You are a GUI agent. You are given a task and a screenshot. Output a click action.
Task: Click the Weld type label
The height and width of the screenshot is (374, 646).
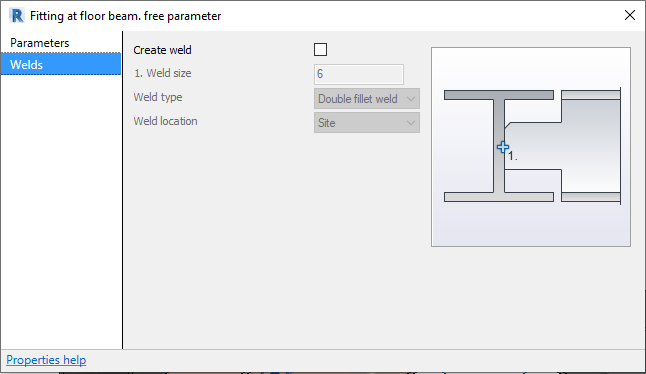coord(158,98)
